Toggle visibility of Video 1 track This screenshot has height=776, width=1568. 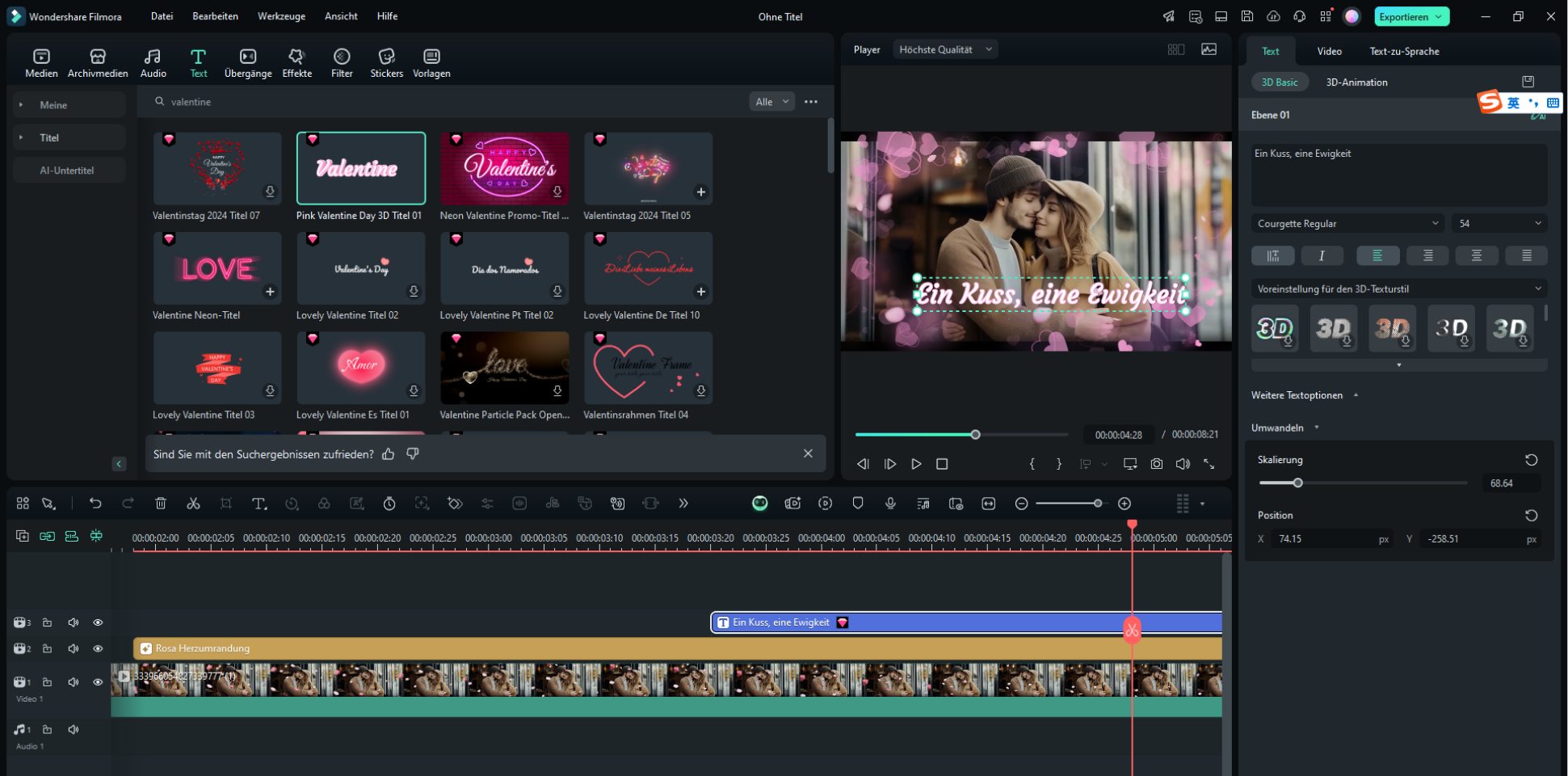[98, 682]
